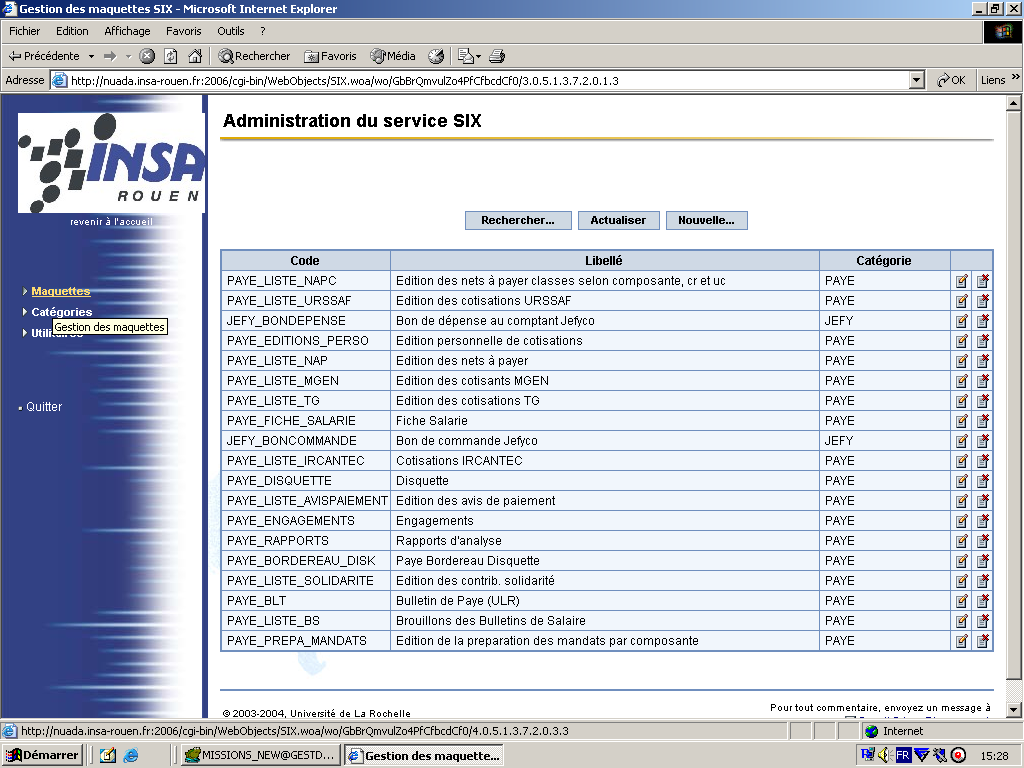Create a new maquette with Nouvelle...
The height and width of the screenshot is (768, 1024).
tap(707, 221)
